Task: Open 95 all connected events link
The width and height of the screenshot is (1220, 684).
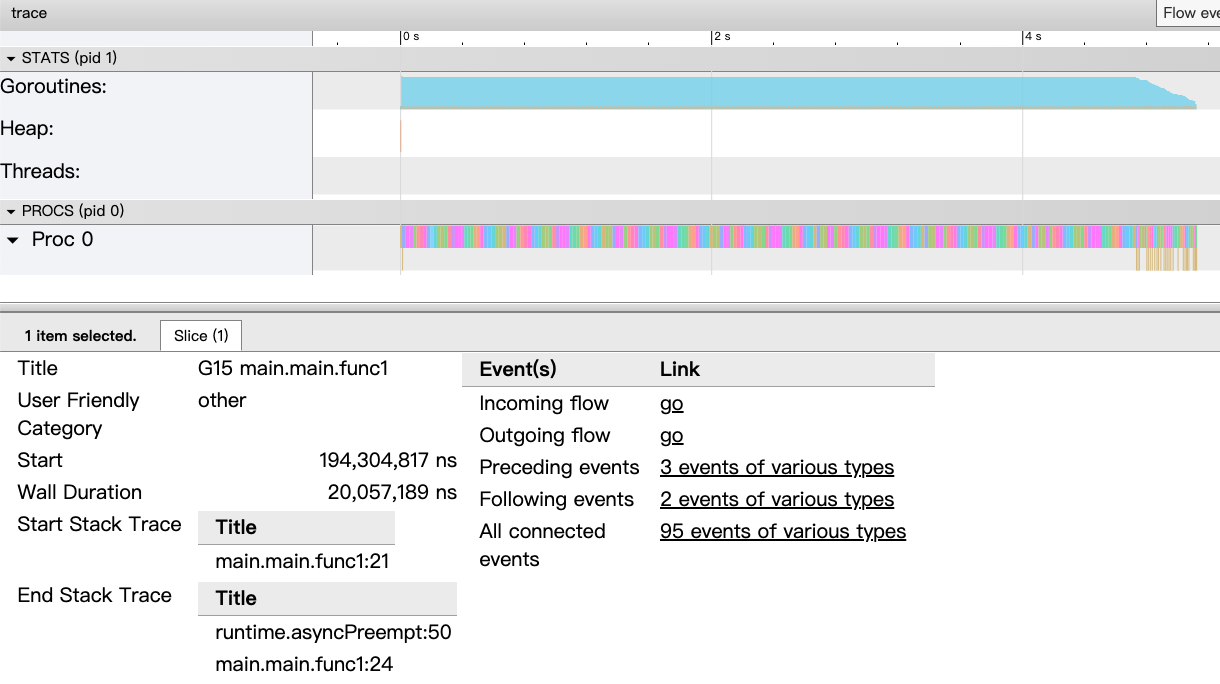Action: point(783,531)
